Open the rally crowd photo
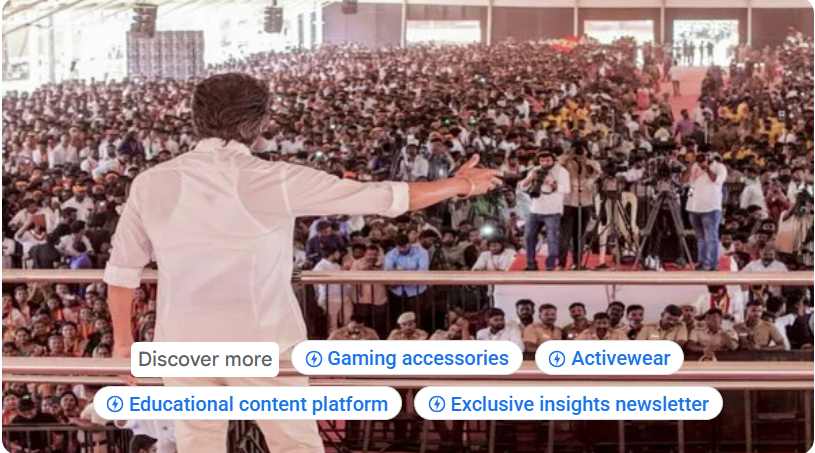Screen dimensions: 815x453 click(x=408, y=226)
